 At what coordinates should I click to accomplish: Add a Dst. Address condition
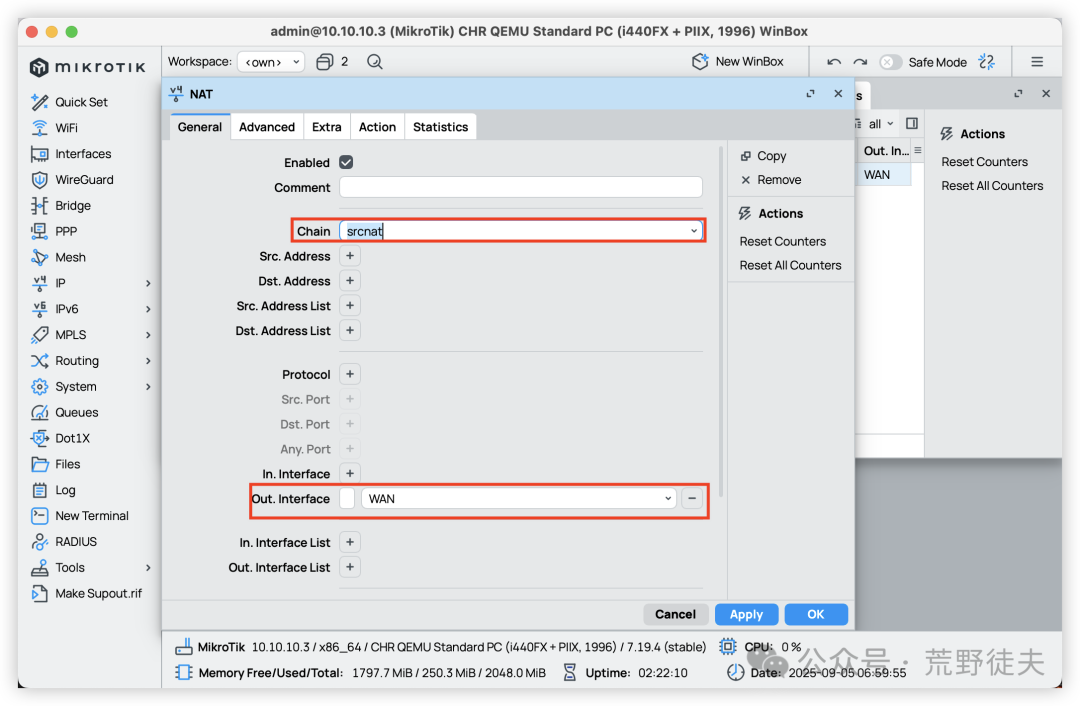pyautogui.click(x=350, y=281)
